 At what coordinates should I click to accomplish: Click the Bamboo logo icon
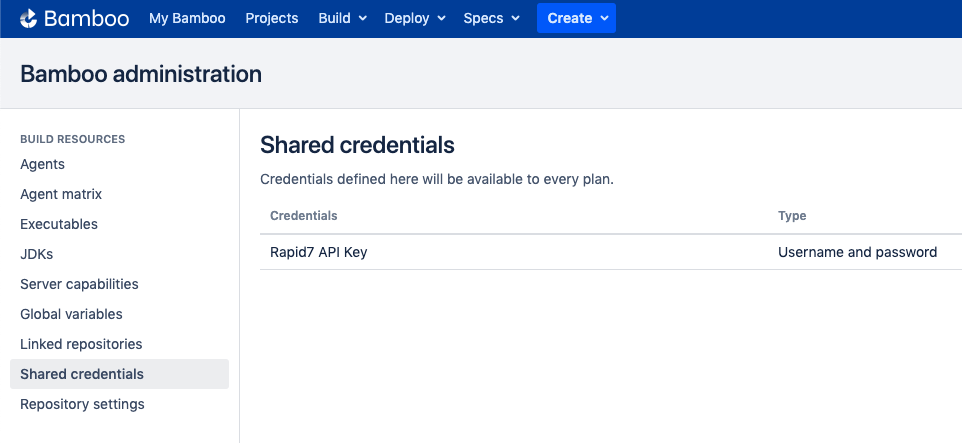29,18
